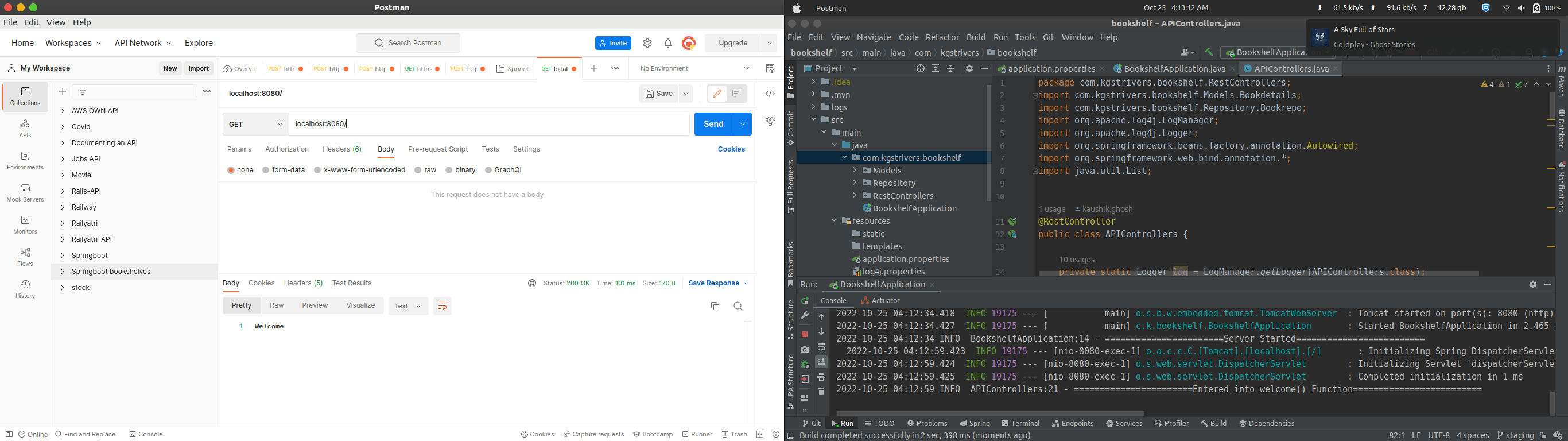Image resolution: width=1568 pixels, height=441 pixels.
Task: Expand the AWS OWN API collection
Action: click(x=63, y=111)
